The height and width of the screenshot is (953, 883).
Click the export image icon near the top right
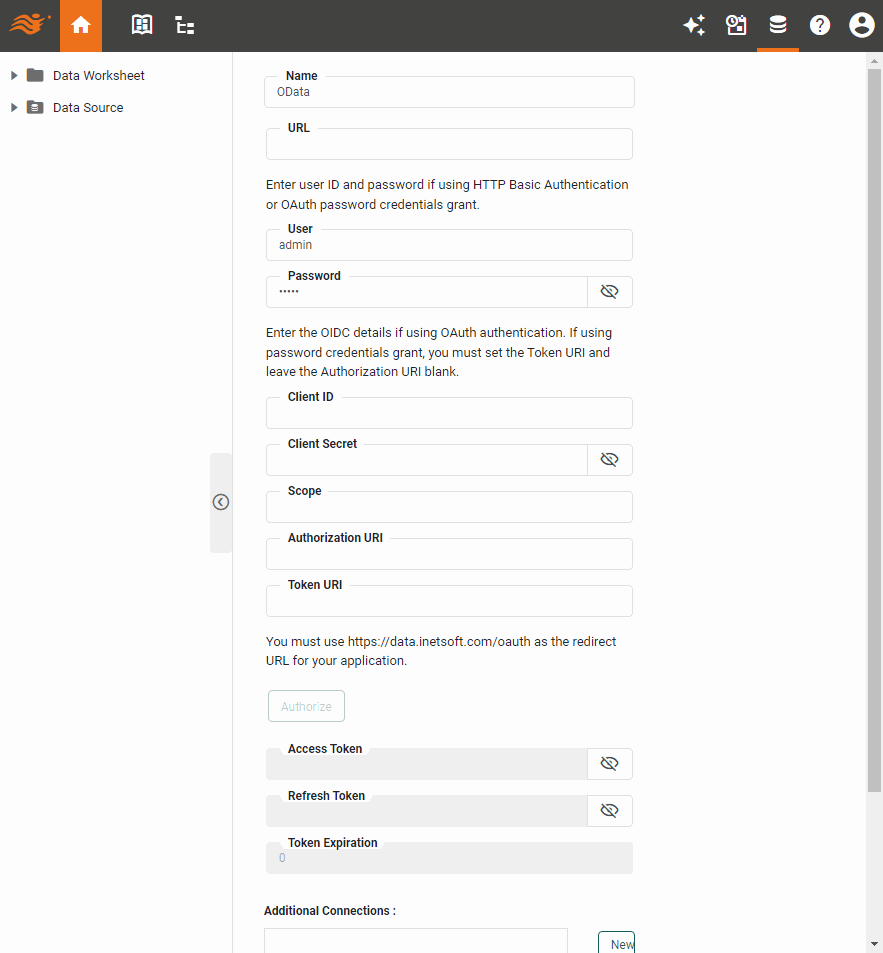tap(736, 25)
